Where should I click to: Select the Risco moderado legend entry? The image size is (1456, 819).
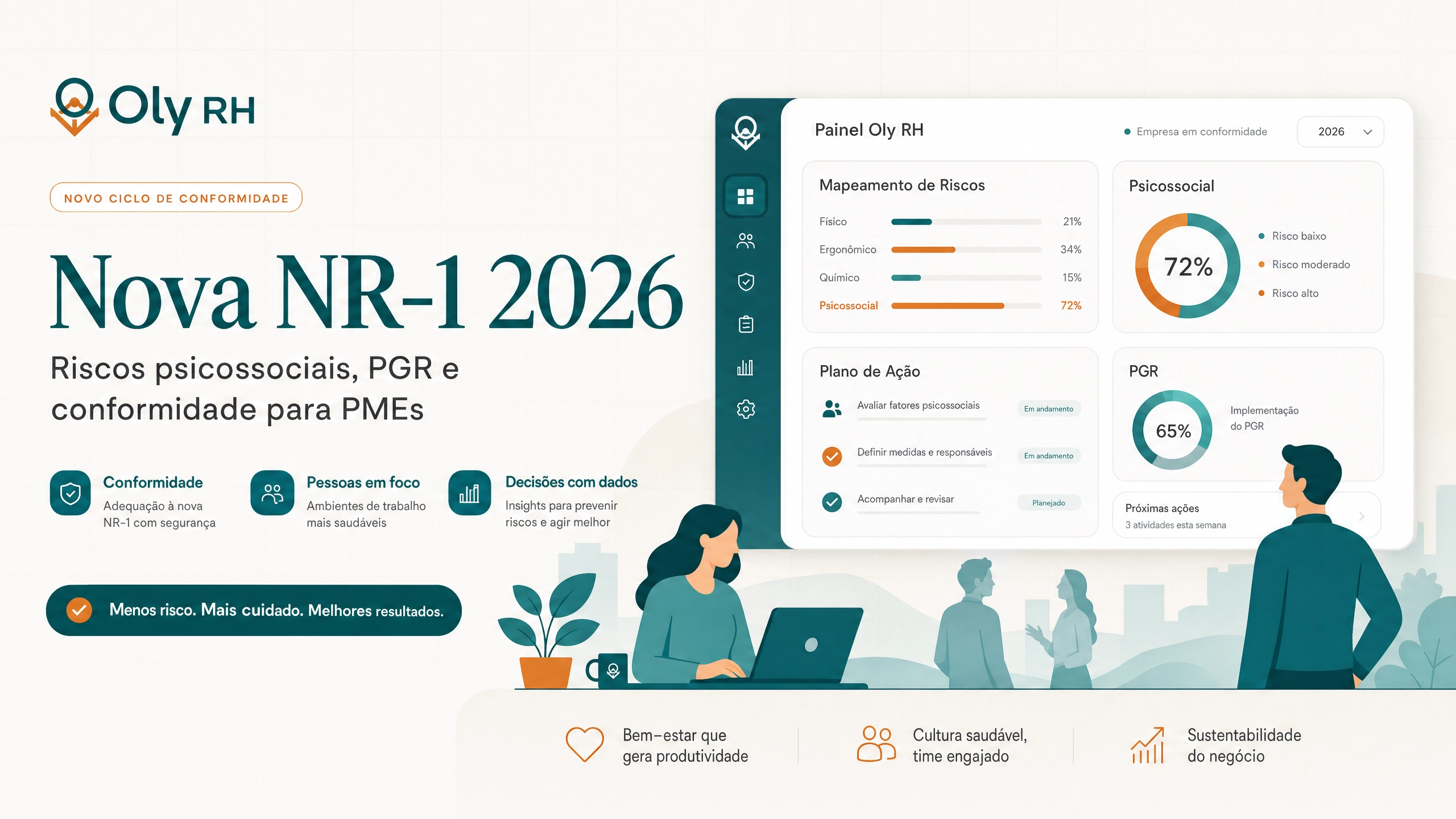pos(1304,264)
